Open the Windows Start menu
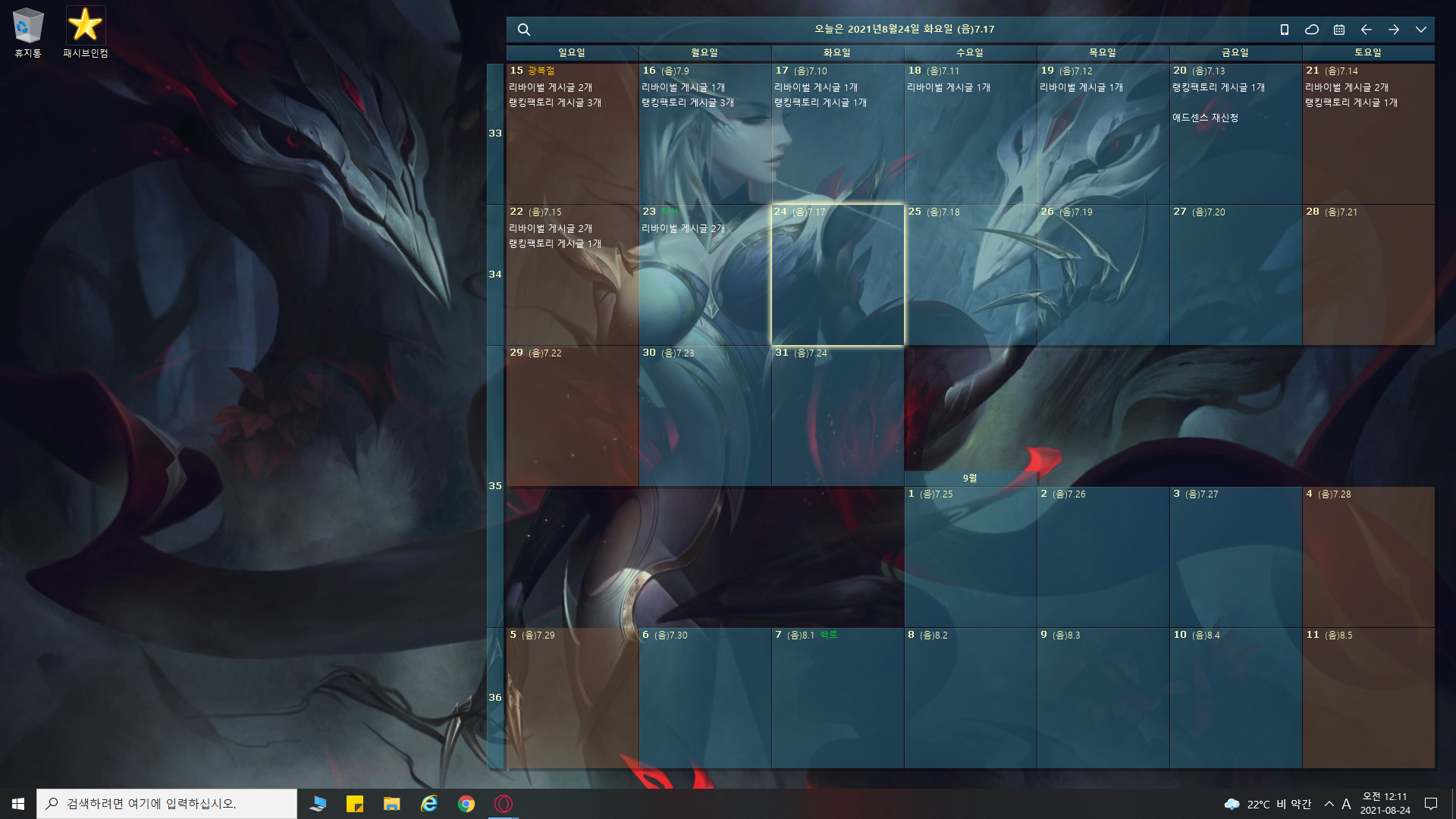 (18, 804)
